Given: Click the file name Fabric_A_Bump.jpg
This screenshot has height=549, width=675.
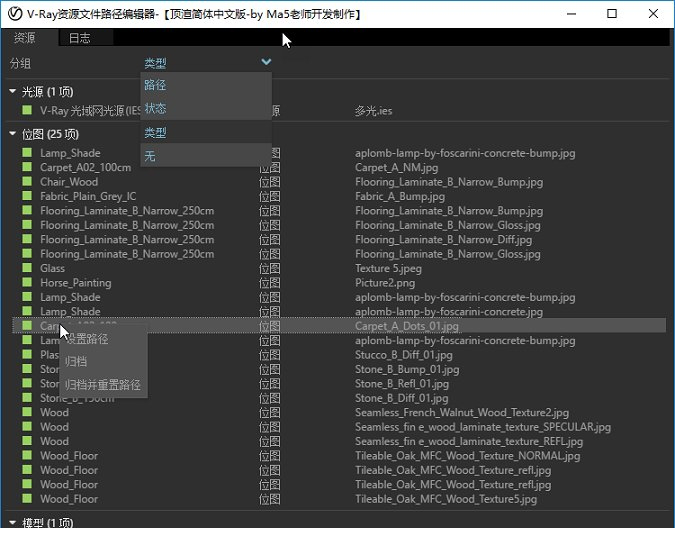Looking at the screenshot, I should click(400, 196).
